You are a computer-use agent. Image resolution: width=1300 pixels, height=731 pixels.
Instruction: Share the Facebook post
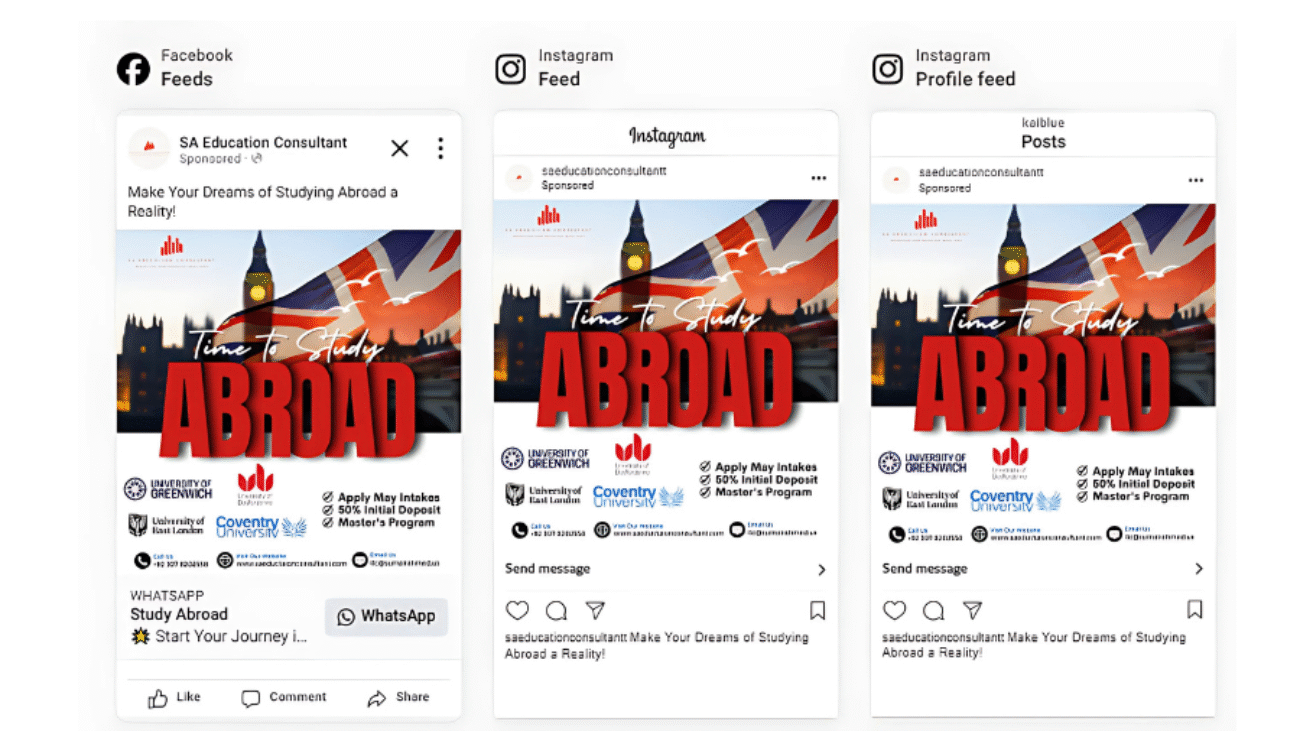click(x=398, y=698)
